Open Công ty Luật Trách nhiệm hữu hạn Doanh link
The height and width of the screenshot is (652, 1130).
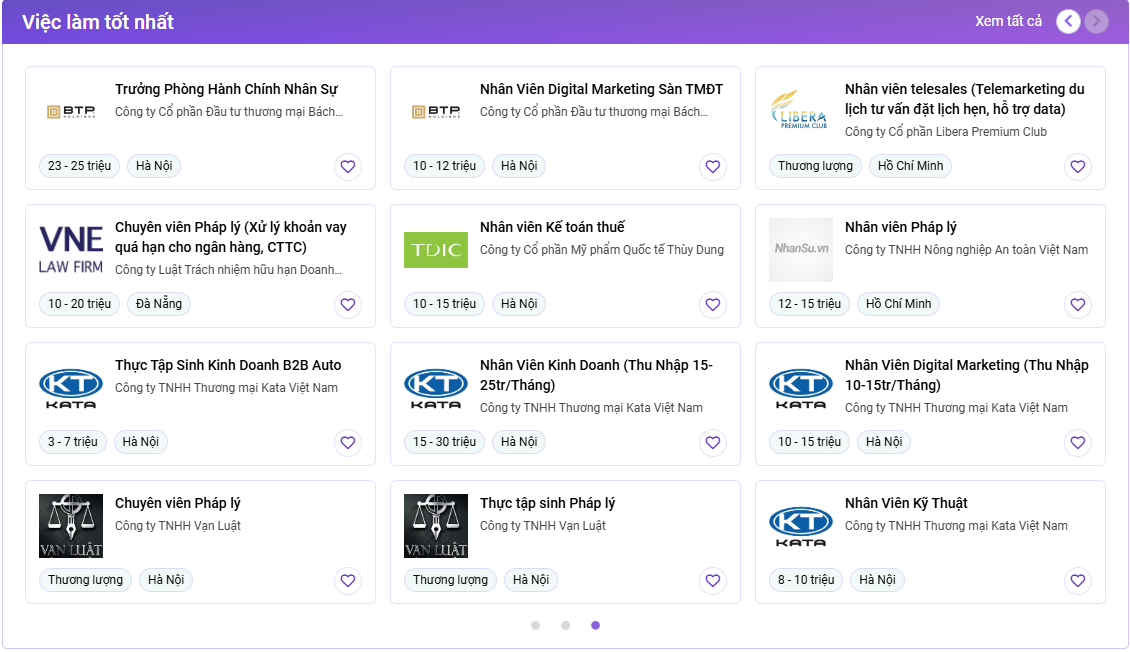click(228, 270)
